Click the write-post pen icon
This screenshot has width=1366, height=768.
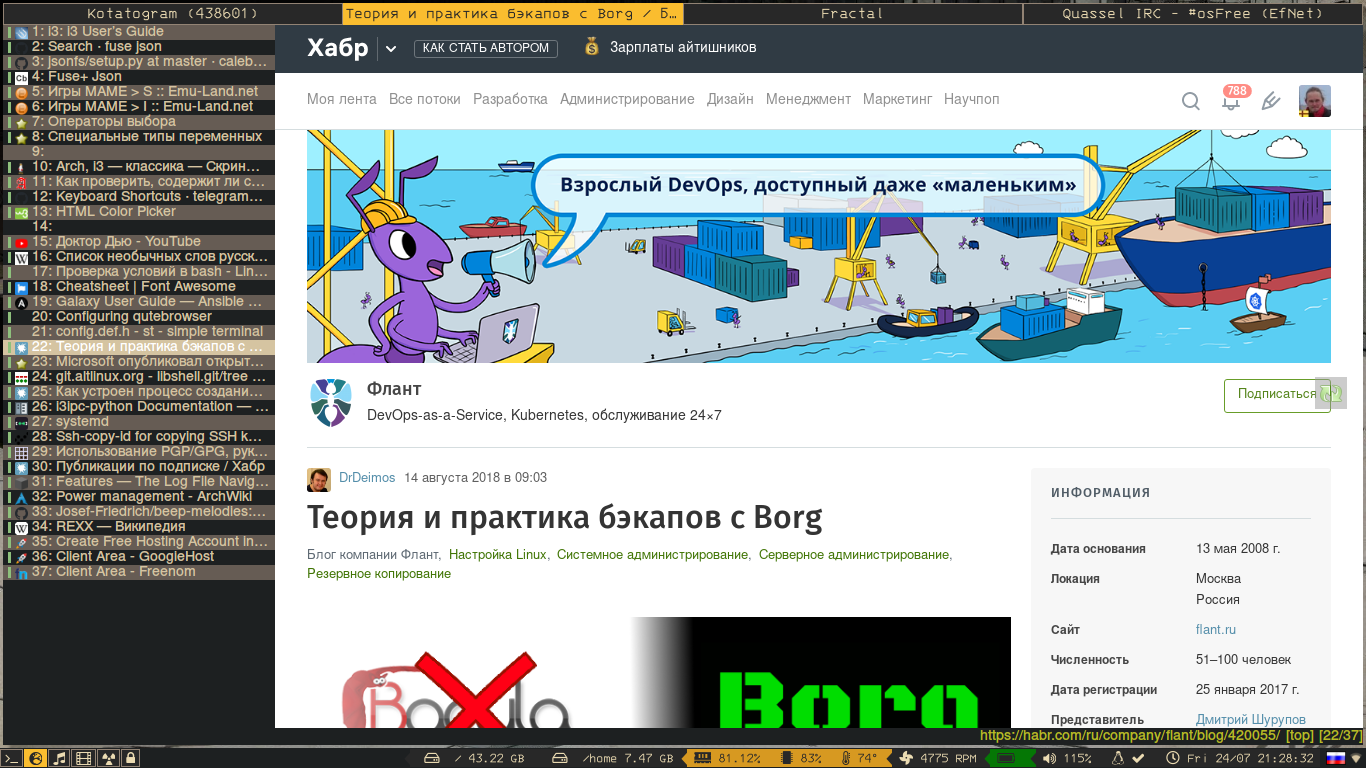(x=1271, y=101)
